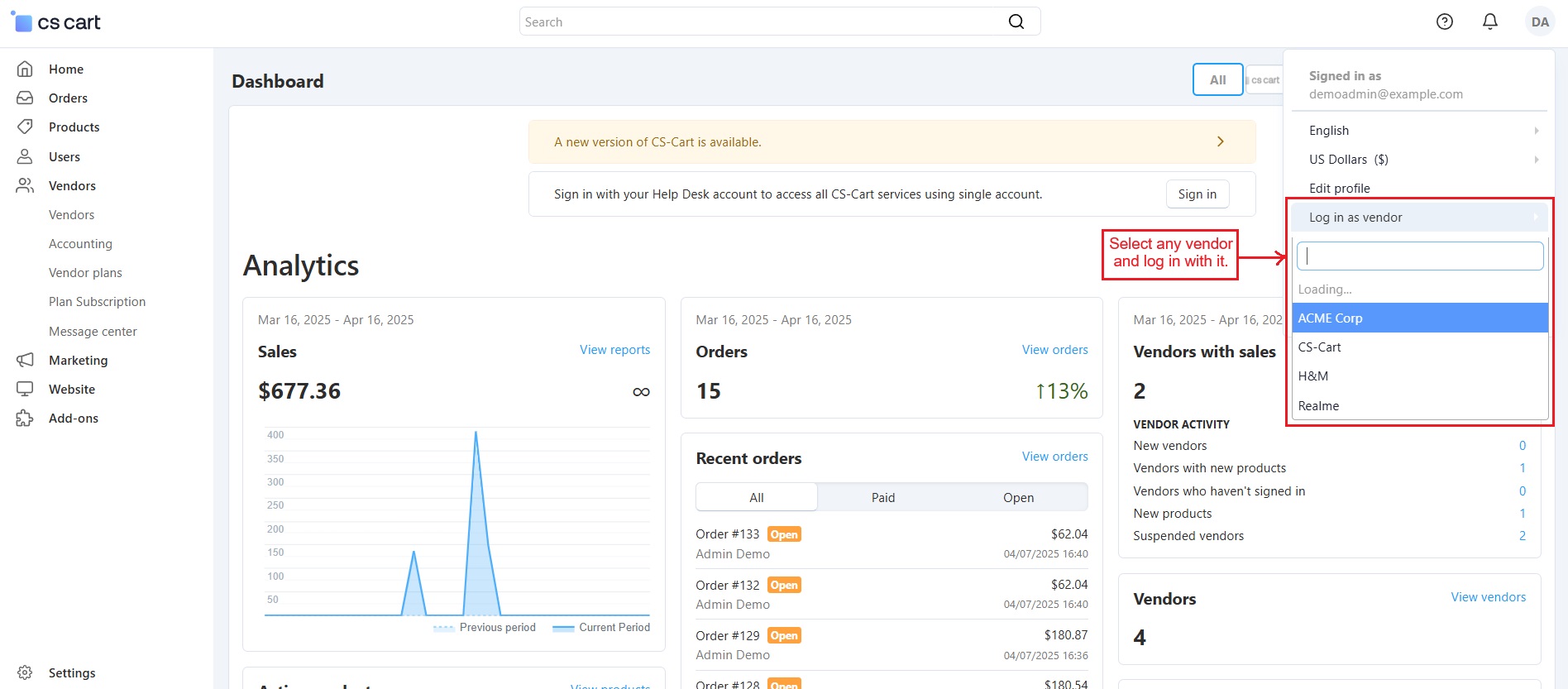Viewport: 1568px width, 689px height.
Task: Open the View reports link
Action: (614, 350)
